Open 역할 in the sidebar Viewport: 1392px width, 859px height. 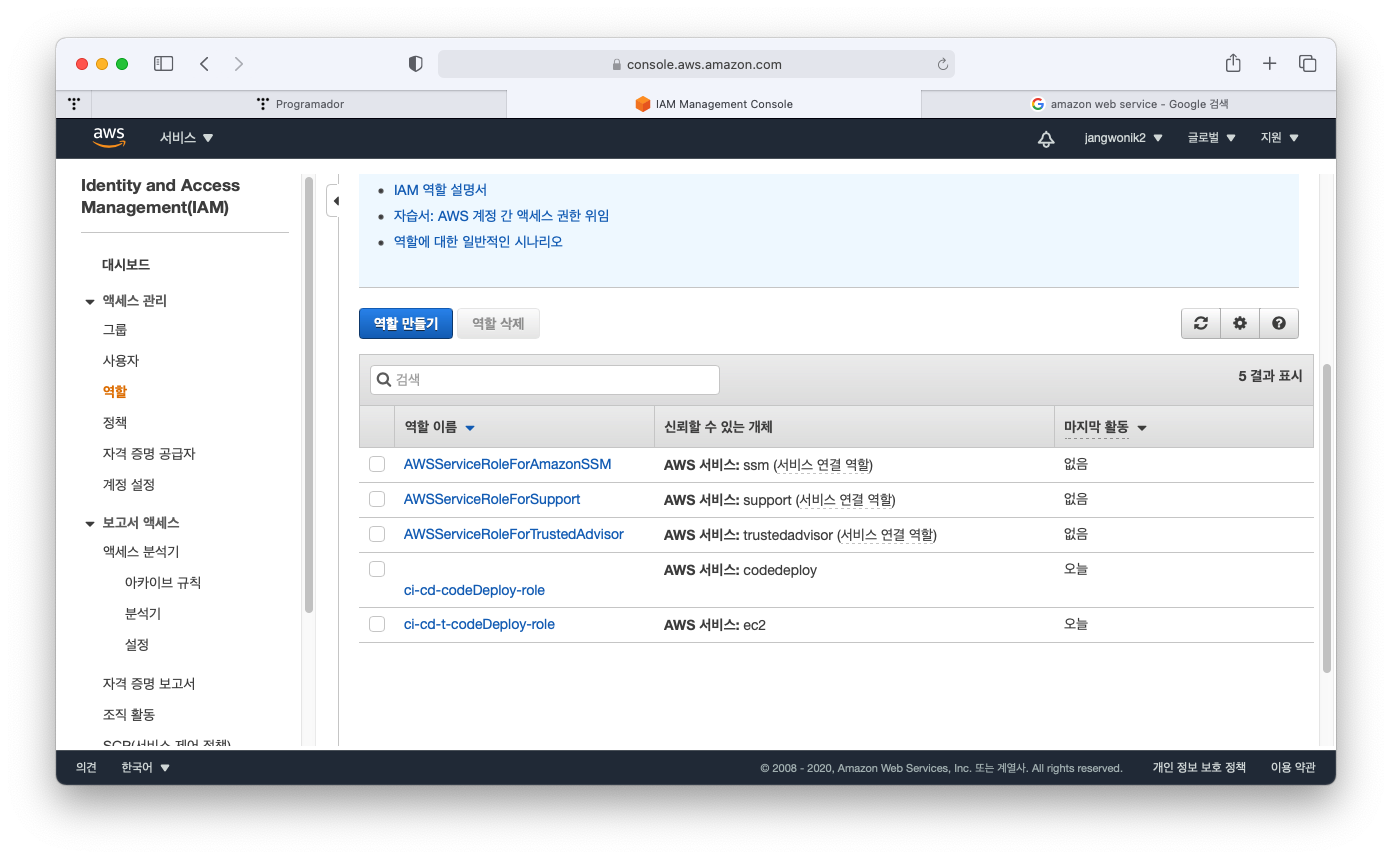pos(115,392)
